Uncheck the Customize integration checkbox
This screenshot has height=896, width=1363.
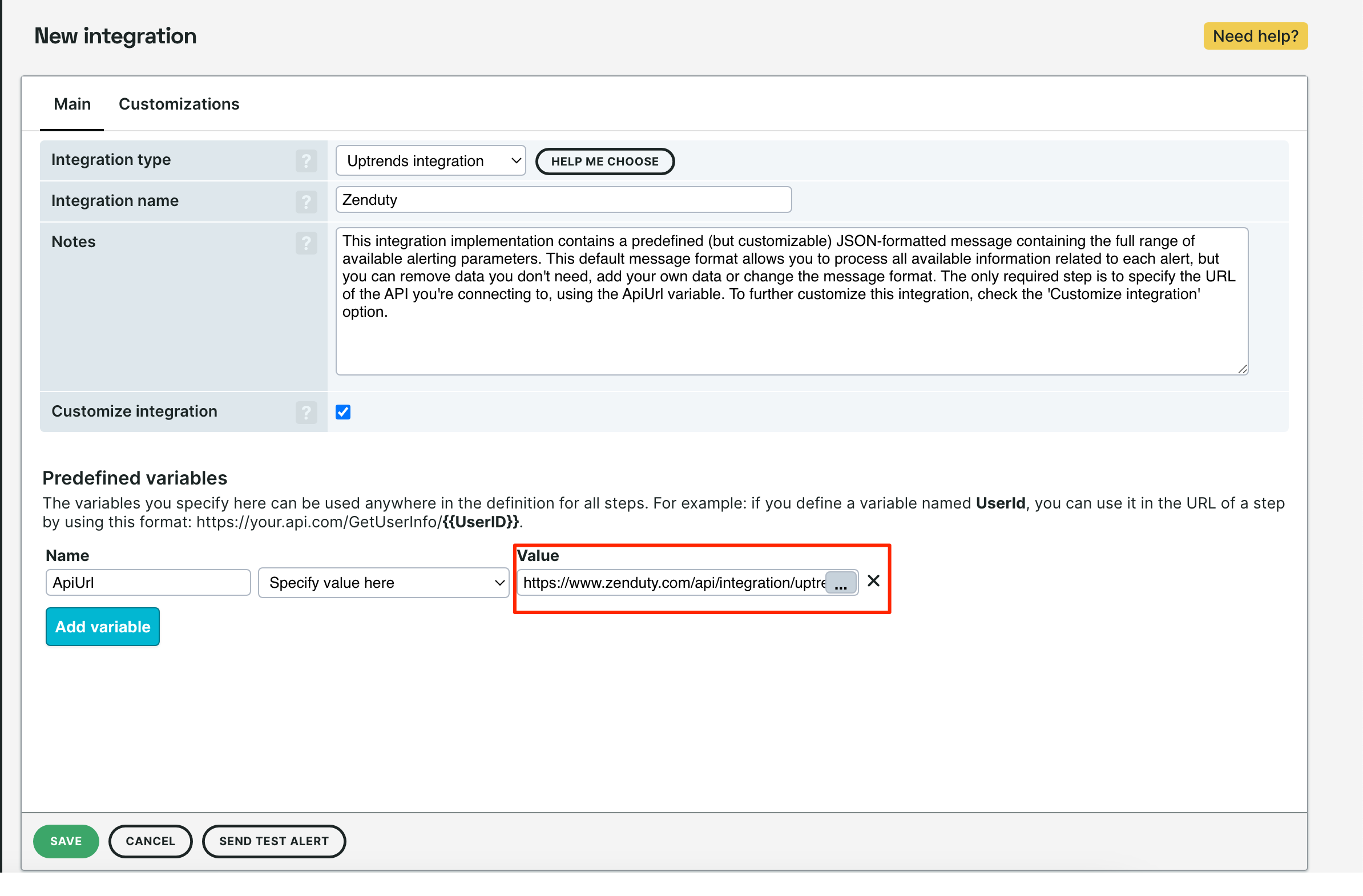coord(343,412)
